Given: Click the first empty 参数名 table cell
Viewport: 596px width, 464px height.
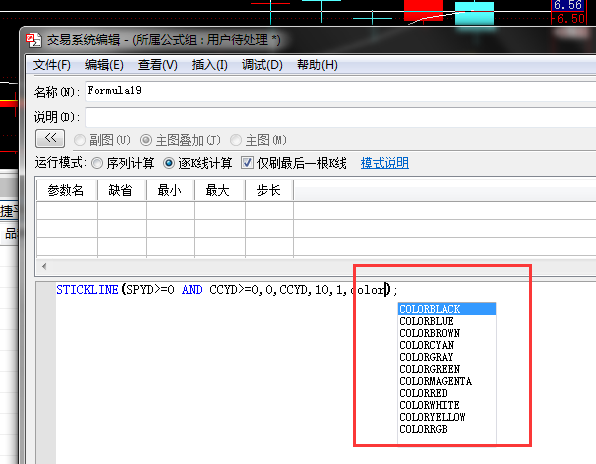Looking at the screenshot, I should pos(67,210).
